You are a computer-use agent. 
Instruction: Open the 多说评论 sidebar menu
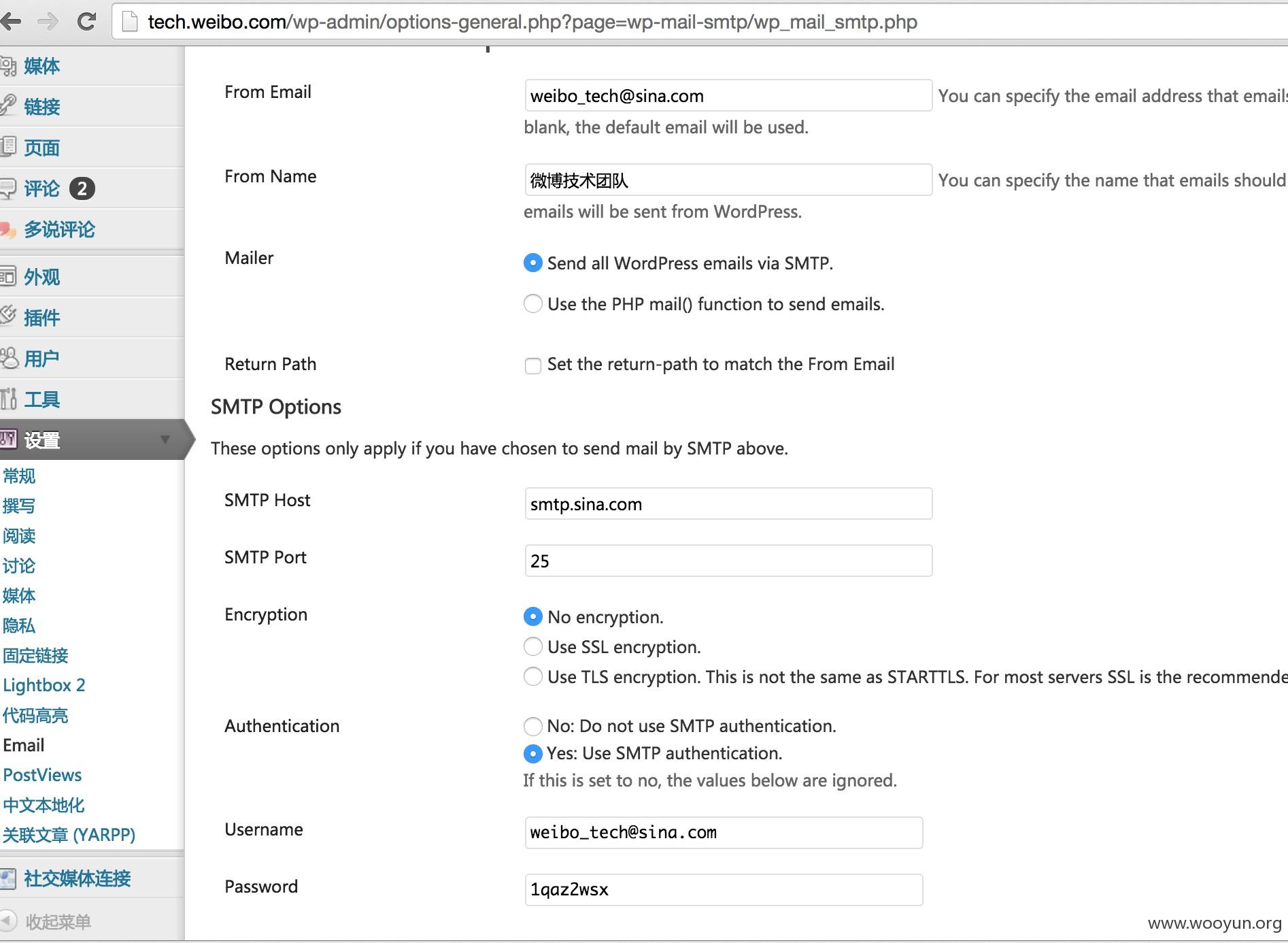pyautogui.click(x=60, y=229)
